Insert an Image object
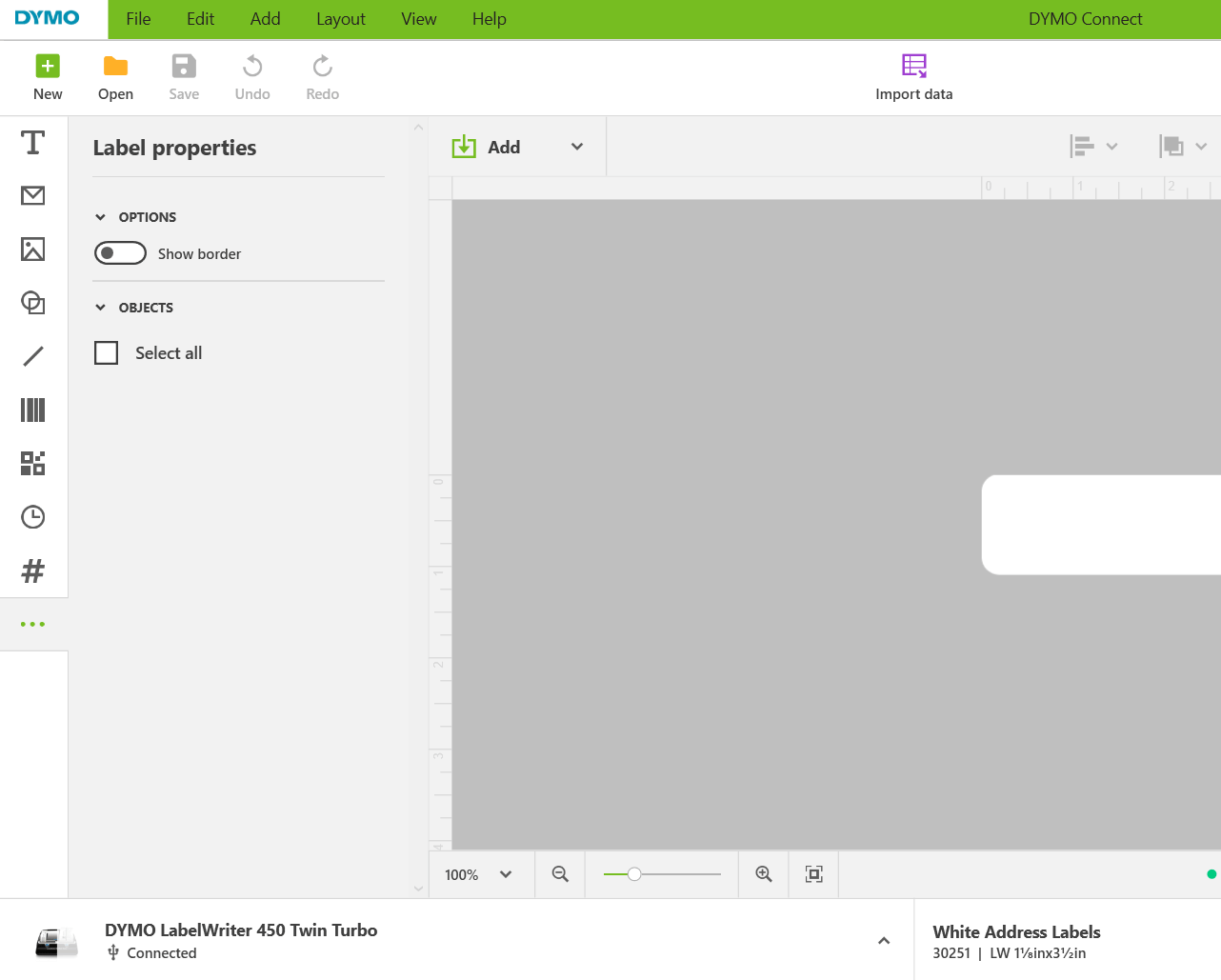The image size is (1221, 980). 32,249
